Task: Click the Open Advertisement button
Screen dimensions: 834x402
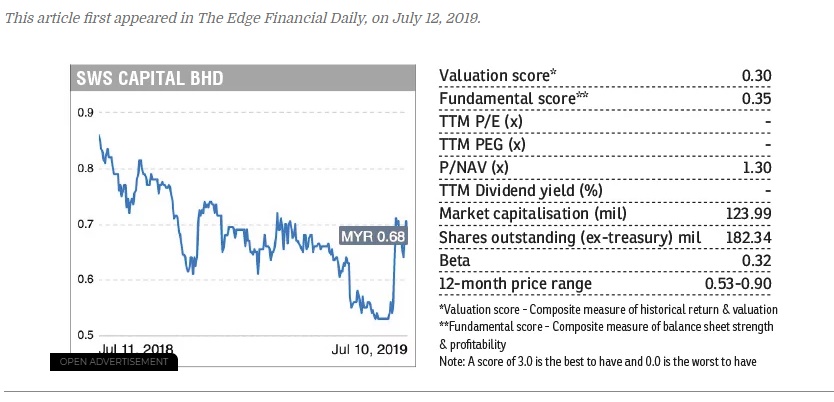Action: point(113,361)
